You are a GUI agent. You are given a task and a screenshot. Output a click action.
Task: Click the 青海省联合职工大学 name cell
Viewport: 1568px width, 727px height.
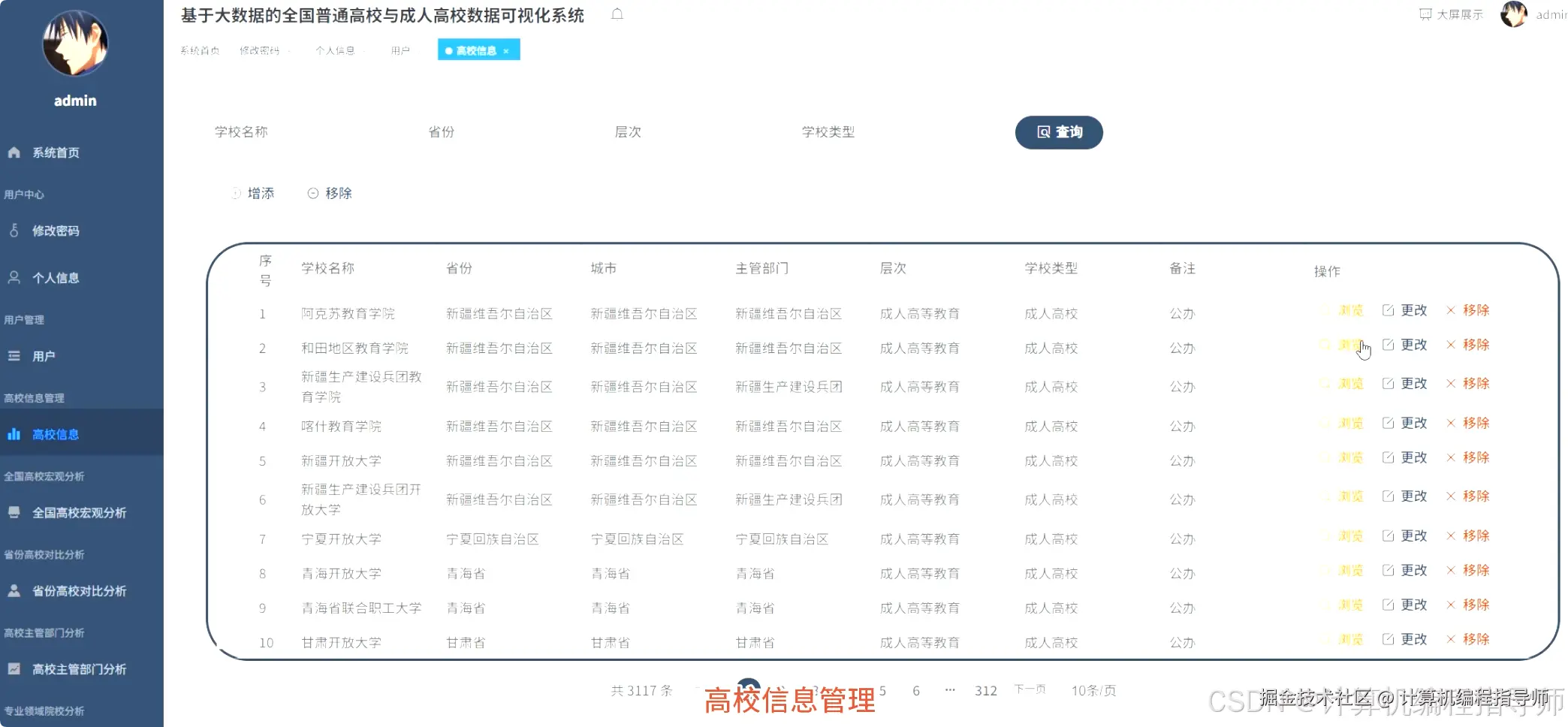(x=361, y=608)
